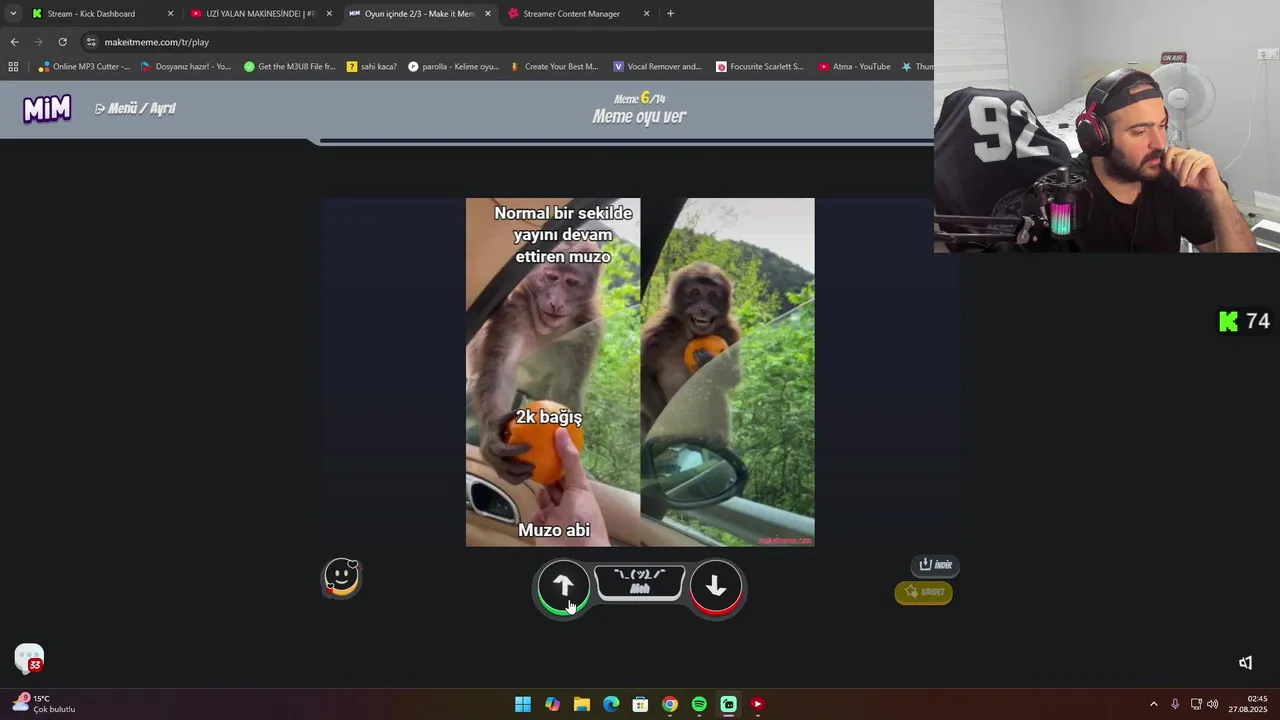Launch Copilot from the taskbar

pyautogui.click(x=552, y=704)
